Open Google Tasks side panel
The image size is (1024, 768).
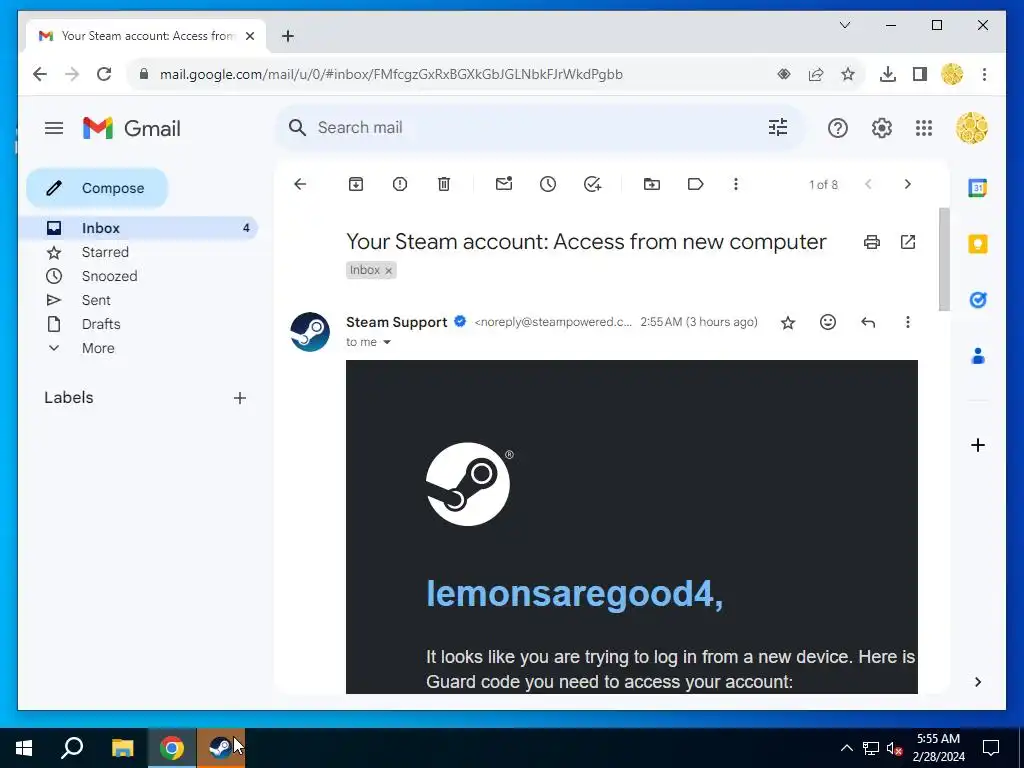pyautogui.click(x=978, y=300)
